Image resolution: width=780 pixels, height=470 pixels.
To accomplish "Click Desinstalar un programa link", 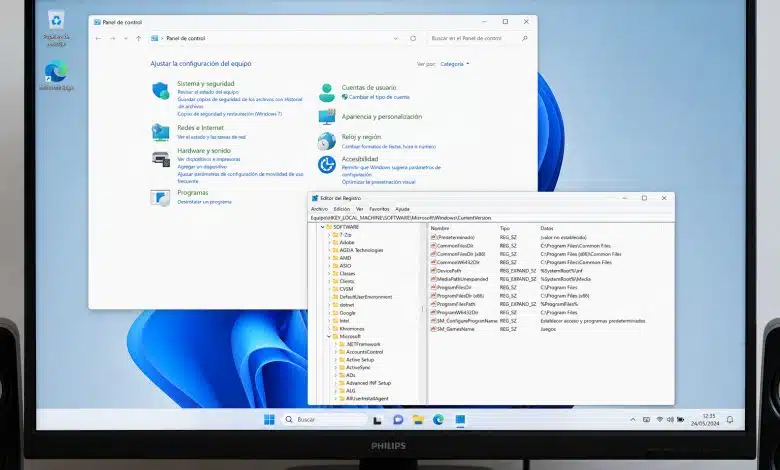I will (204, 202).
